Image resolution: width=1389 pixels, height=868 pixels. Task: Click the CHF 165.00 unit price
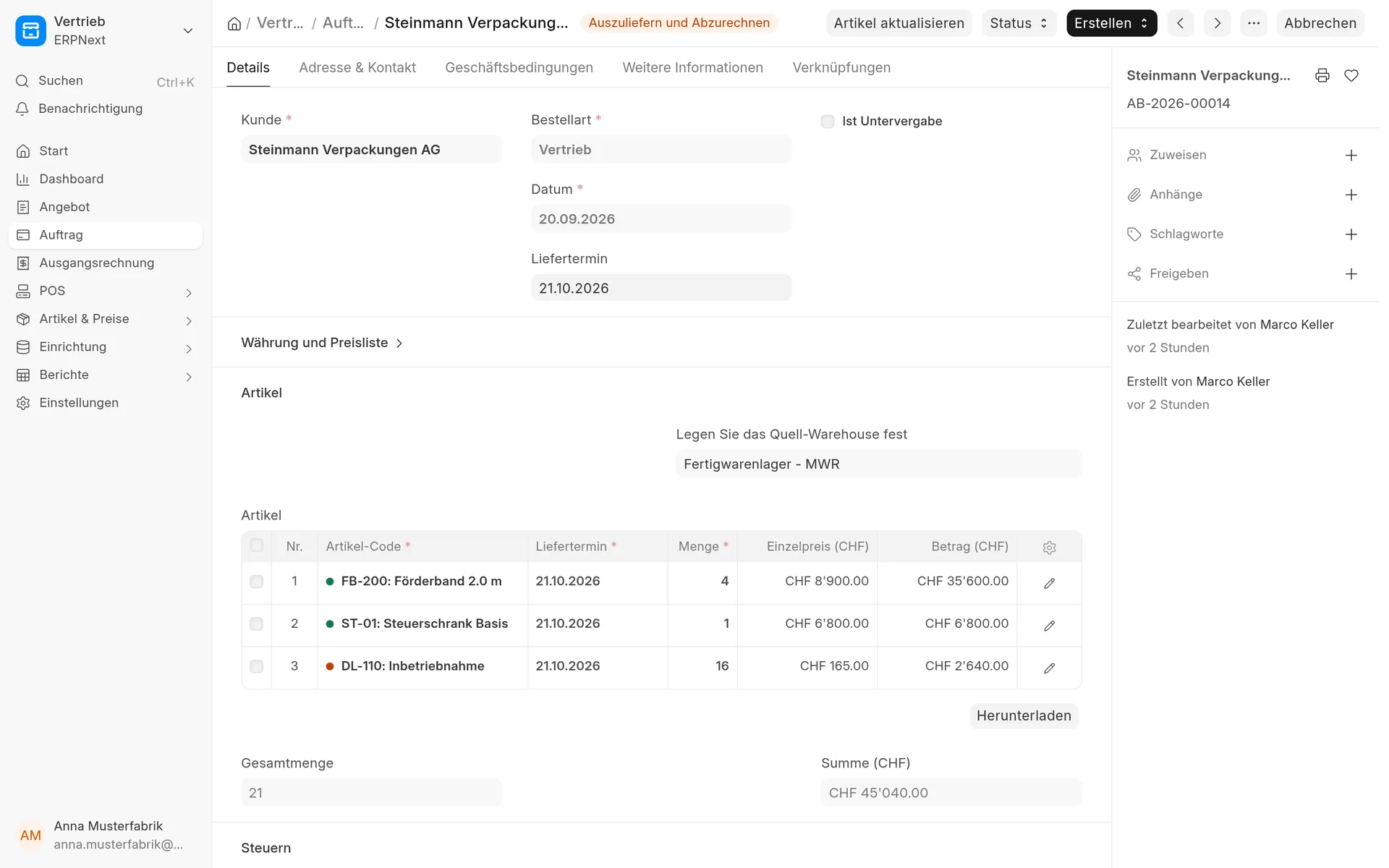[x=807, y=667]
